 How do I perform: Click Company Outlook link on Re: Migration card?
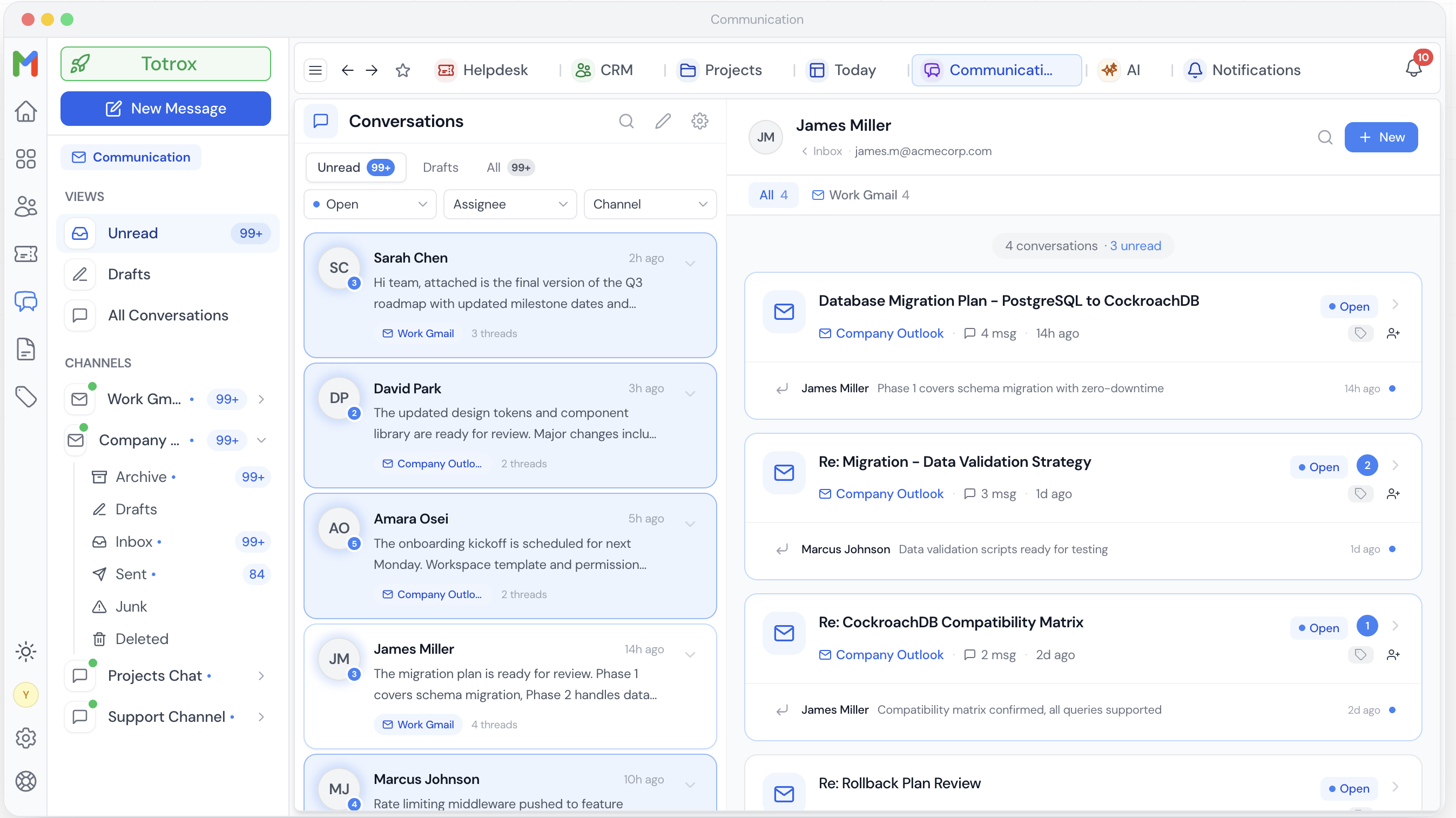(881, 493)
